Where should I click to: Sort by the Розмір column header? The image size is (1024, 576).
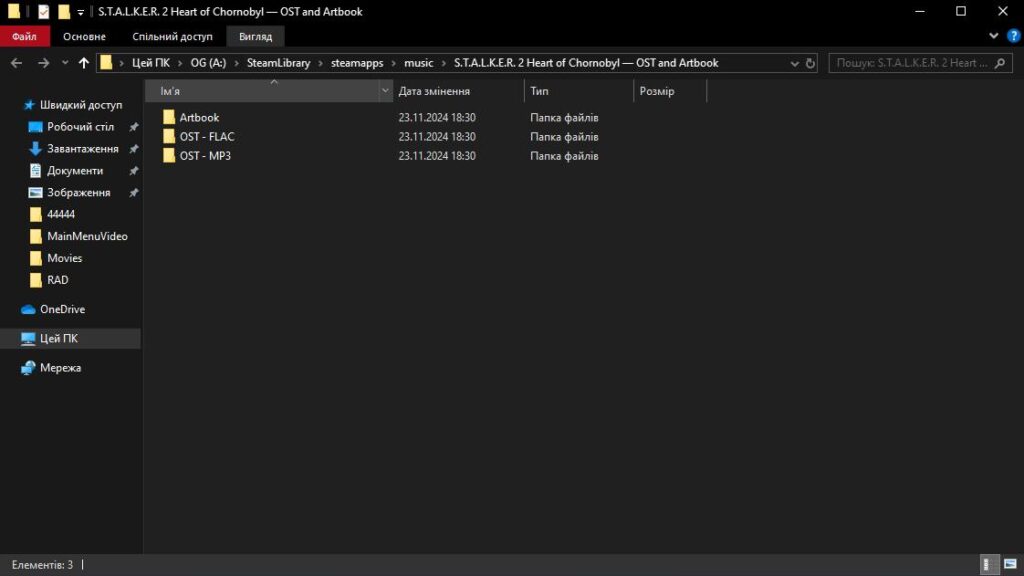pyautogui.click(x=670, y=91)
